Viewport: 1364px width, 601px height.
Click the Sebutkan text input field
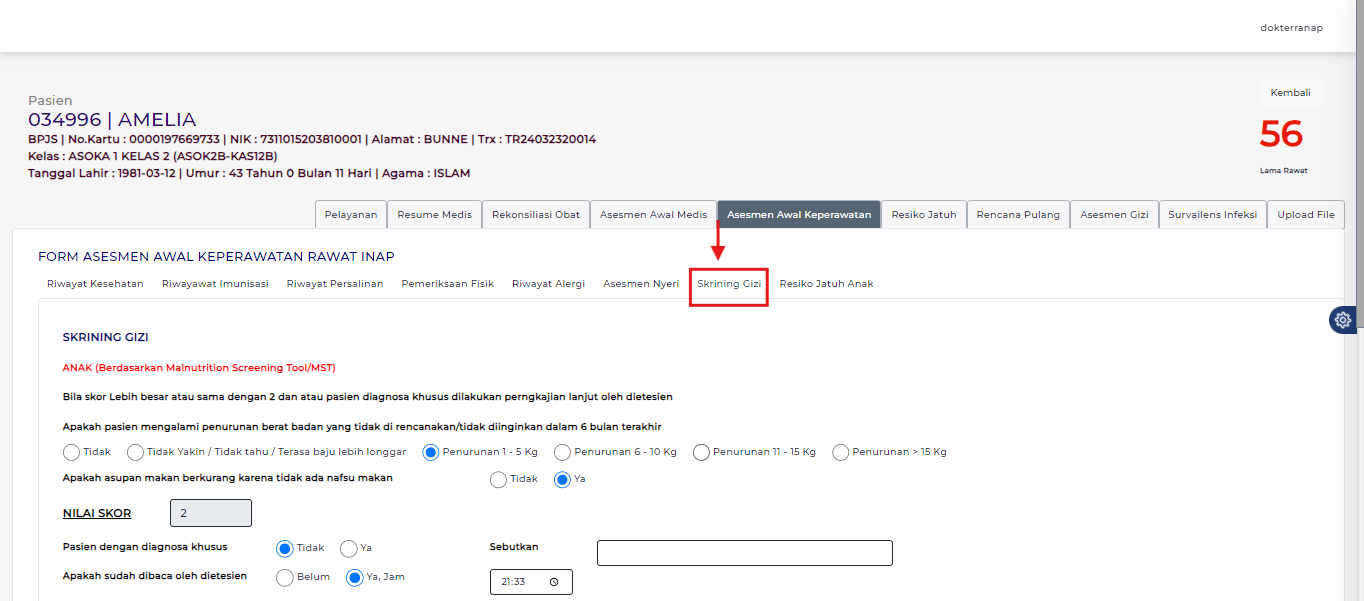click(744, 553)
